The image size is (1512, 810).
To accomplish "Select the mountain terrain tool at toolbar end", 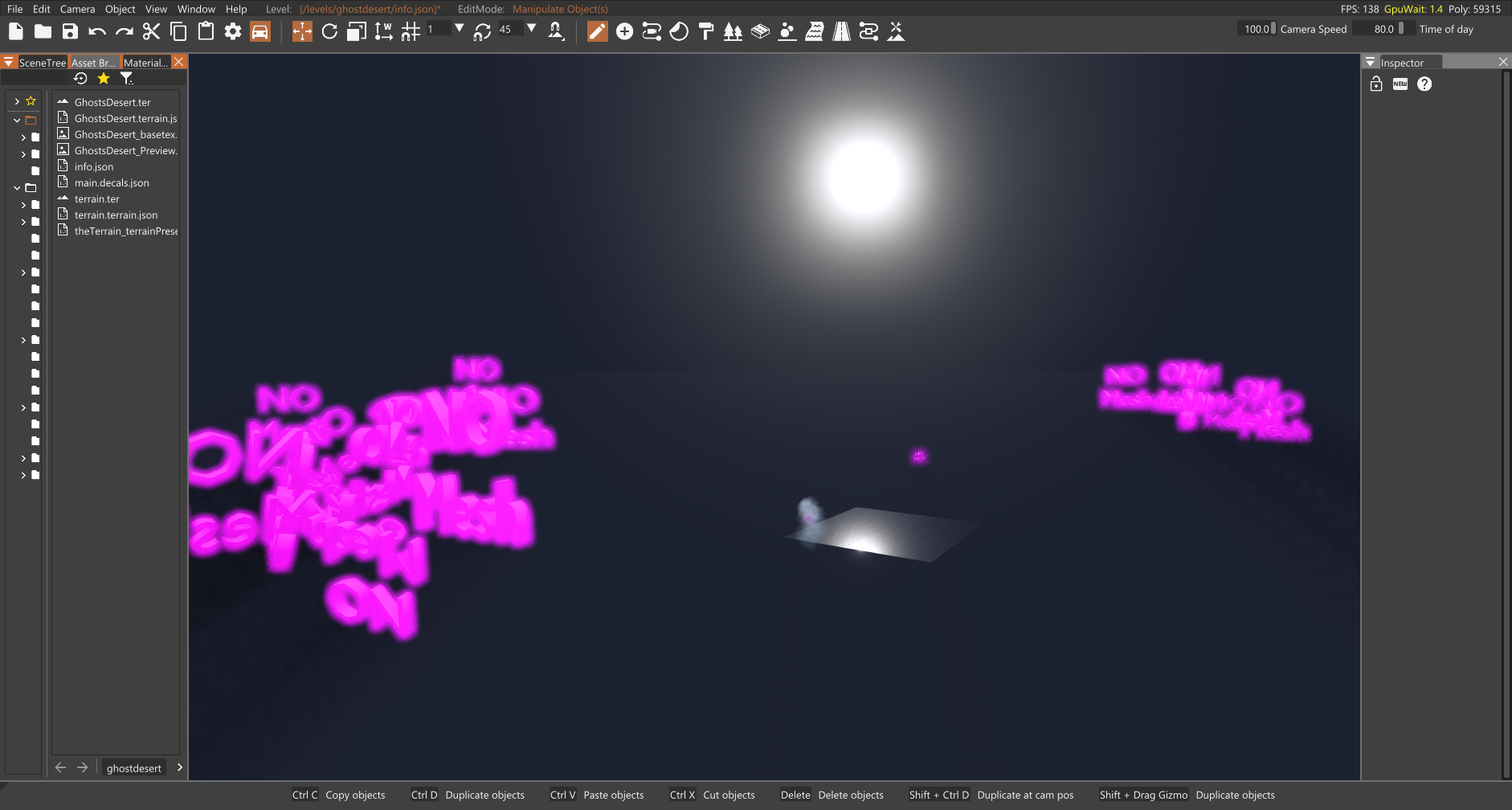I will [896, 31].
